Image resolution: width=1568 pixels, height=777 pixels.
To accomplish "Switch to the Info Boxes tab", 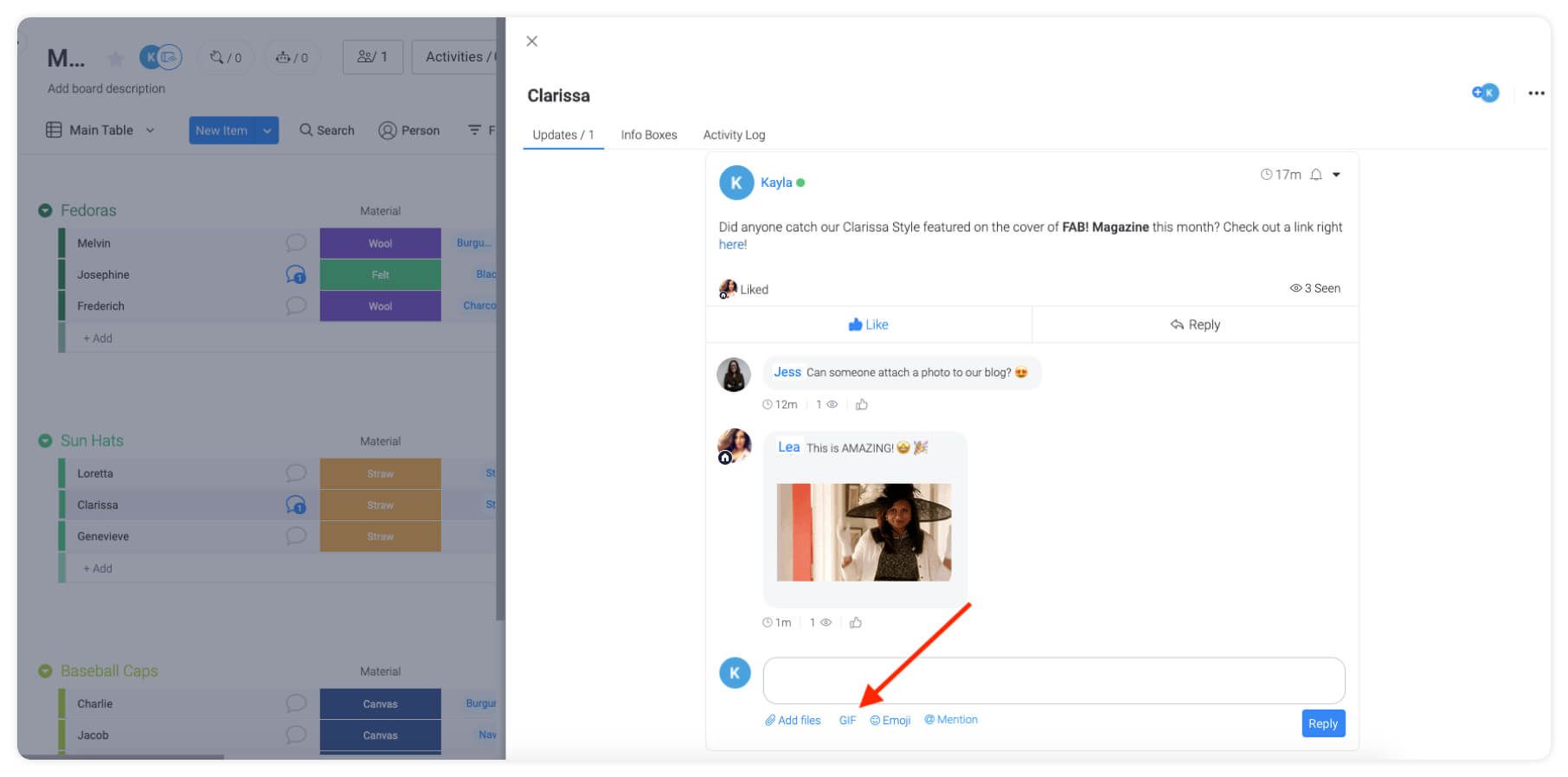I will 648,135.
